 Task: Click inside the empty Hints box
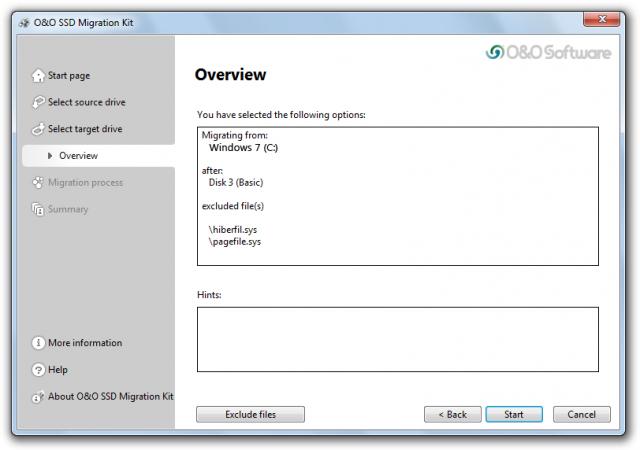coord(398,339)
